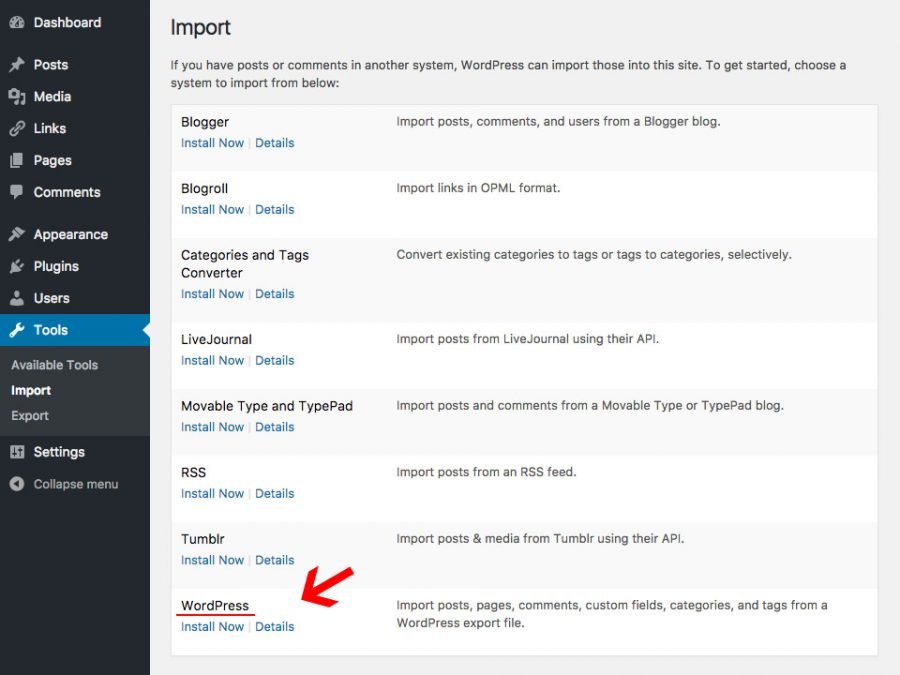
Task: Open the Settings menu label
Action: click(59, 452)
